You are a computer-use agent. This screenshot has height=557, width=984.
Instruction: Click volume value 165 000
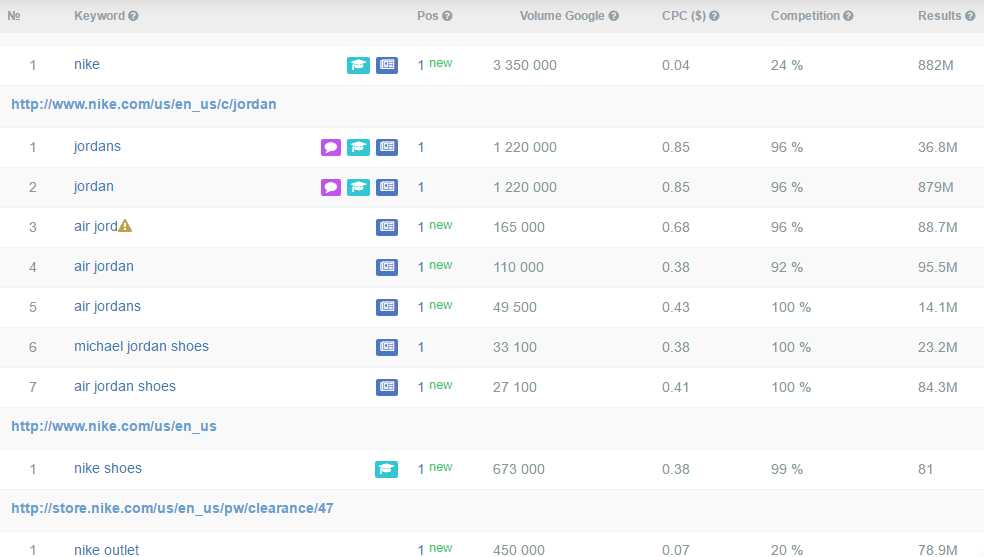pos(519,228)
